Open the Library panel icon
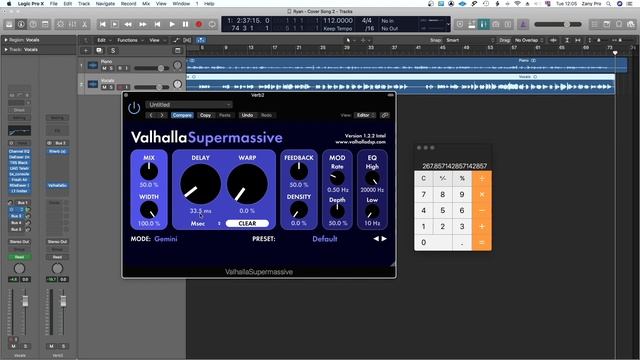This screenshot has width=640, height=360. (9, 24)
